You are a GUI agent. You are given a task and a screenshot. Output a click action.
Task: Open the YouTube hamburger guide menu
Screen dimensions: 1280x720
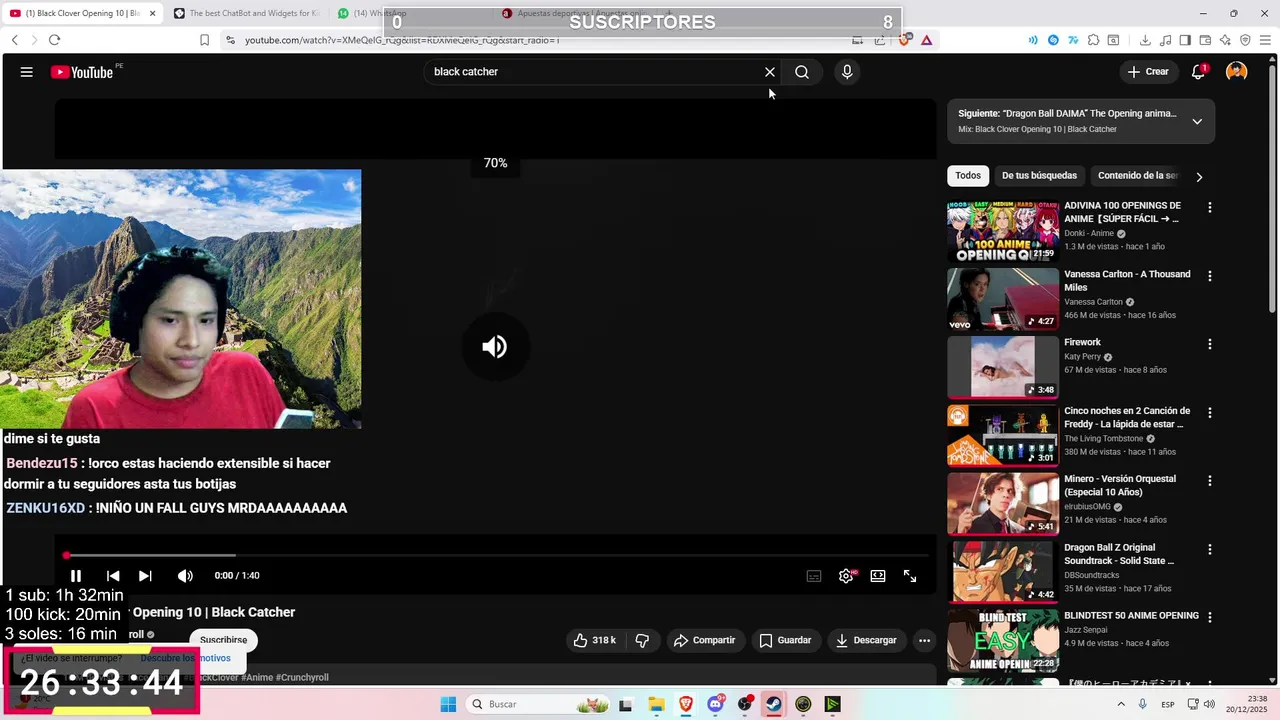[x=26, y=72]
